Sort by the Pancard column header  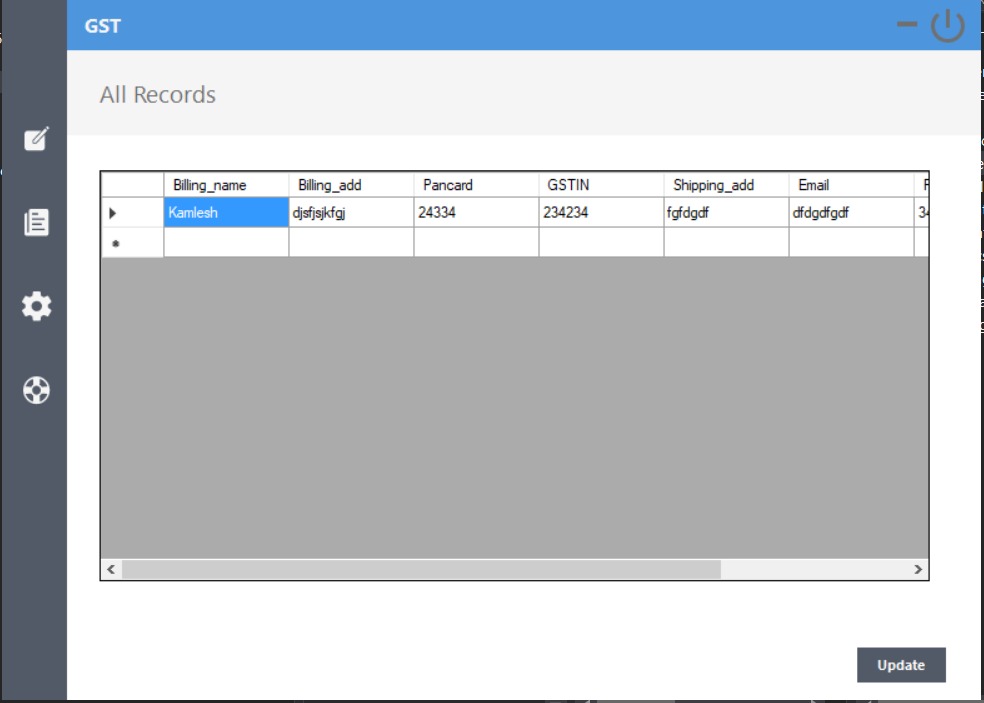(x=476, y=185)
